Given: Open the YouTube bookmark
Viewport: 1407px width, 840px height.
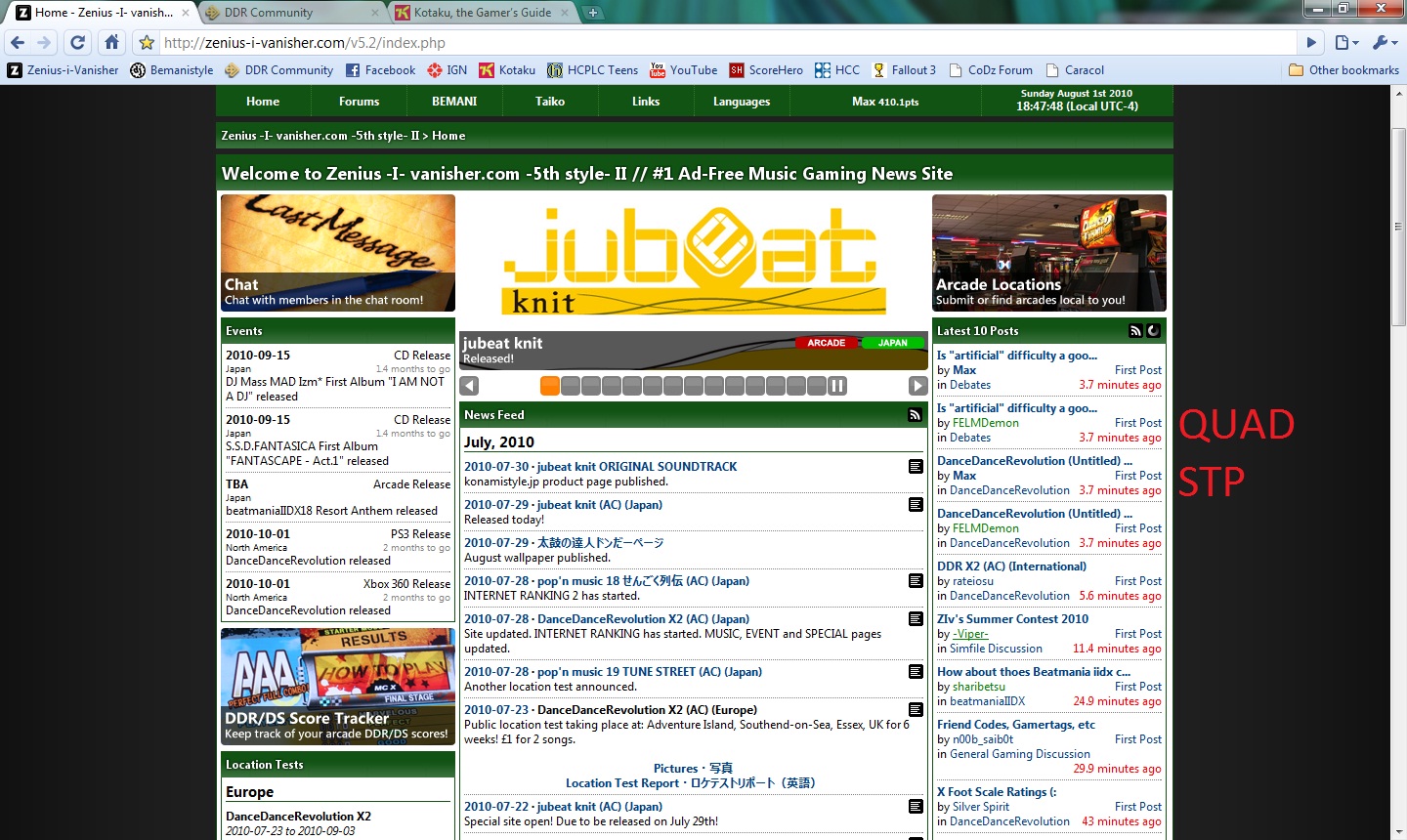Looking at the screenshot, I should [684, 70].
